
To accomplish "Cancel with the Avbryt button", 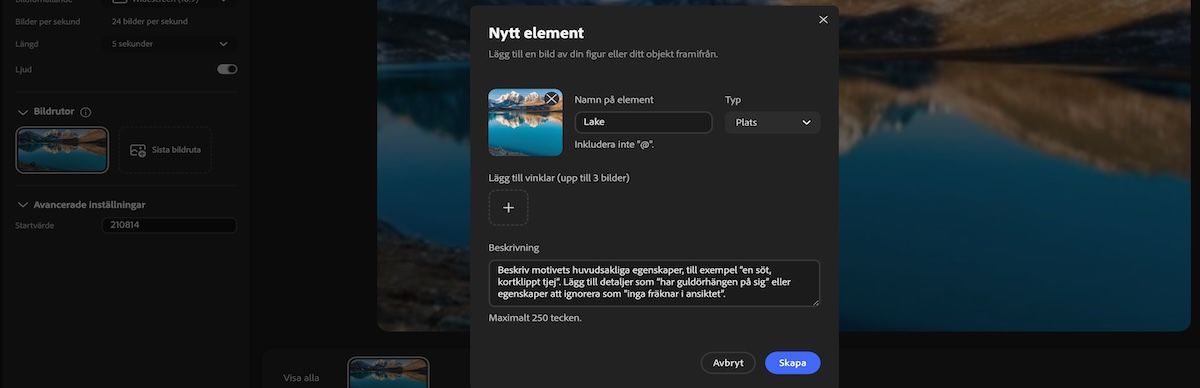I will pyautogui.click(x=728, y=363).
